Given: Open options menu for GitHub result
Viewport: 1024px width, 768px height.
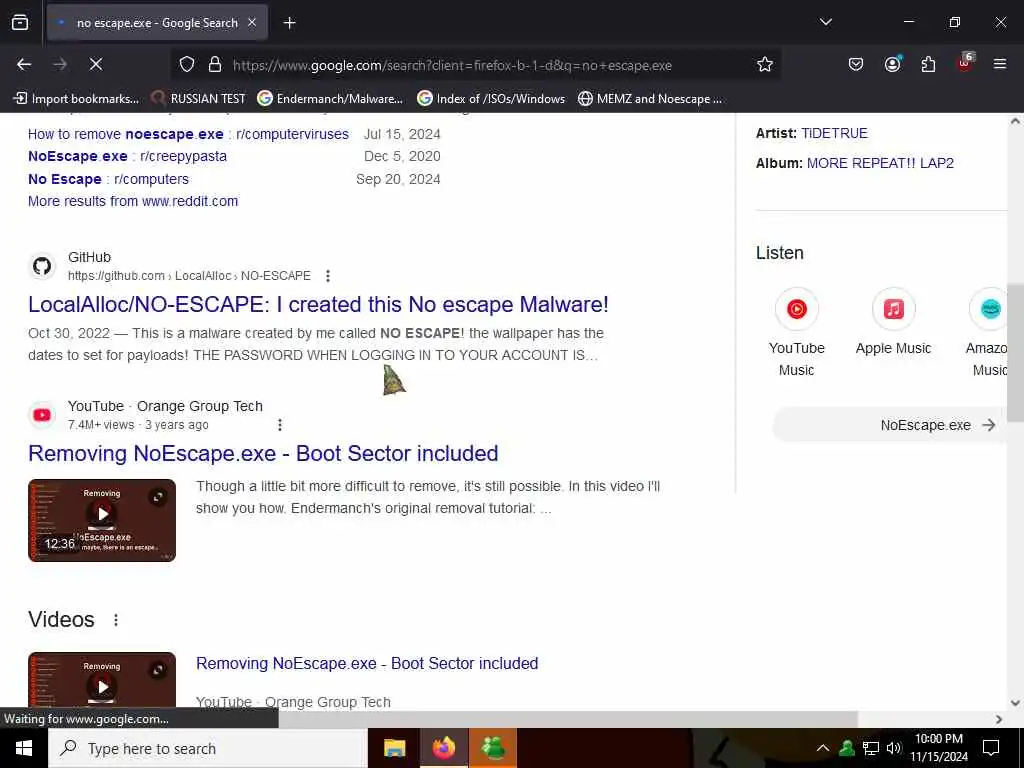Looking at the screenshot, I should pos(328,276).
